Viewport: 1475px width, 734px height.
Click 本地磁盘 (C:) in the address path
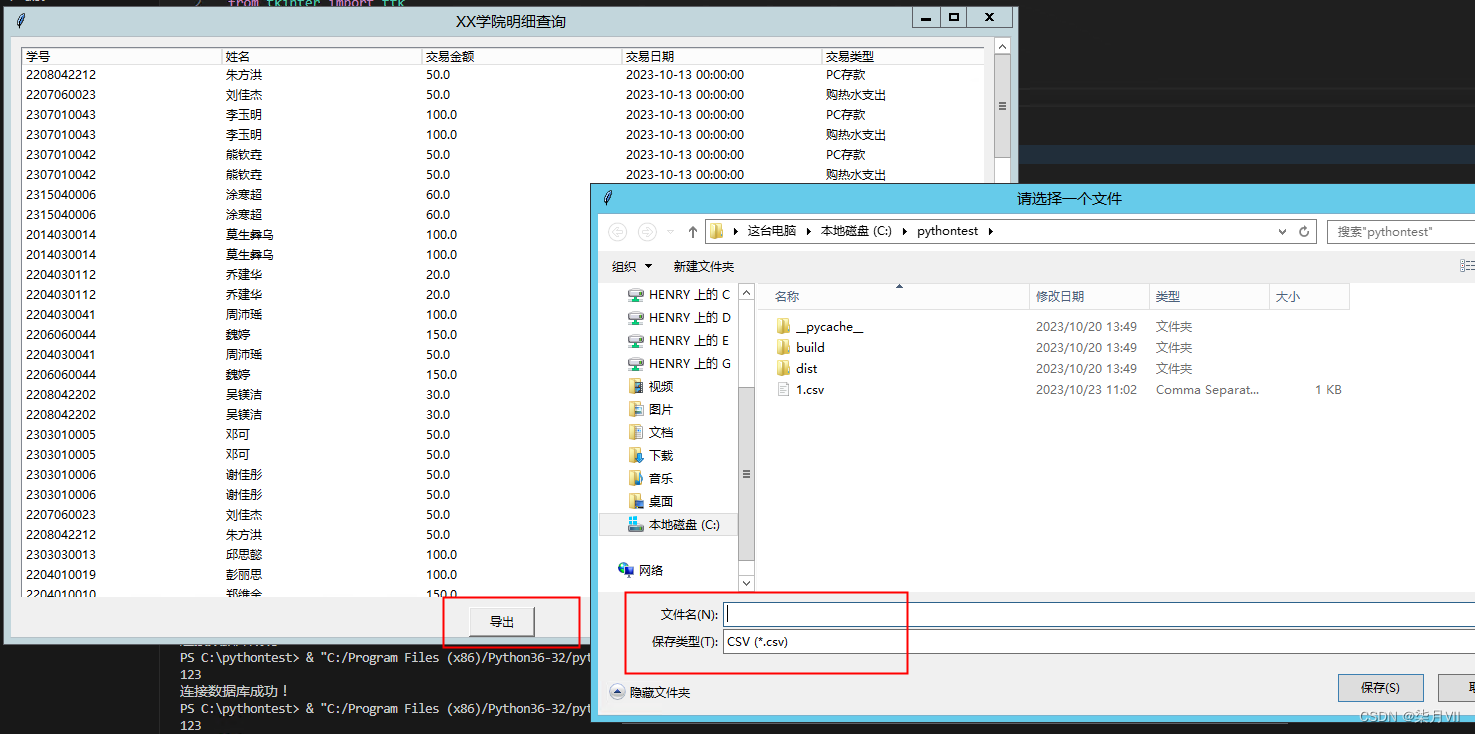tap(856, 231)
